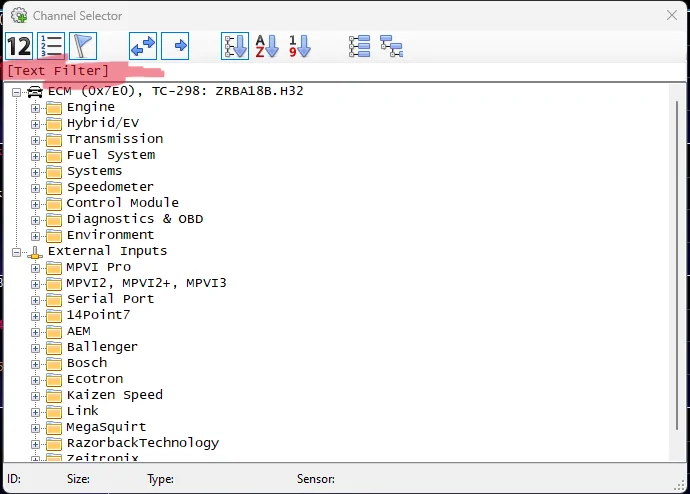Viewport: 690px width, 494px height.
Task: Expand the MPVI2, MPVI2+, MPVI3 folder
Action: point(35,284)
